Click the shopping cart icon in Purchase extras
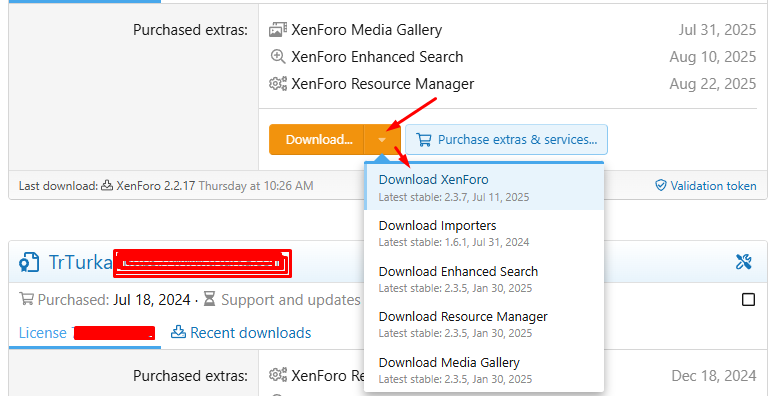This screenshot has height=396, width=773. tap(423, 140)
